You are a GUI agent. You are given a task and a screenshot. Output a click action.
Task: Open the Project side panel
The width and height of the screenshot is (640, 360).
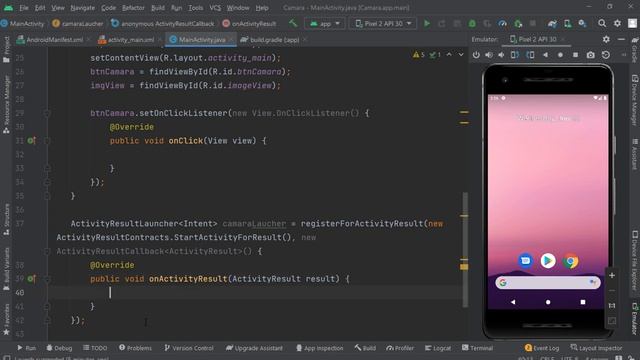click(x=6, y=50)
